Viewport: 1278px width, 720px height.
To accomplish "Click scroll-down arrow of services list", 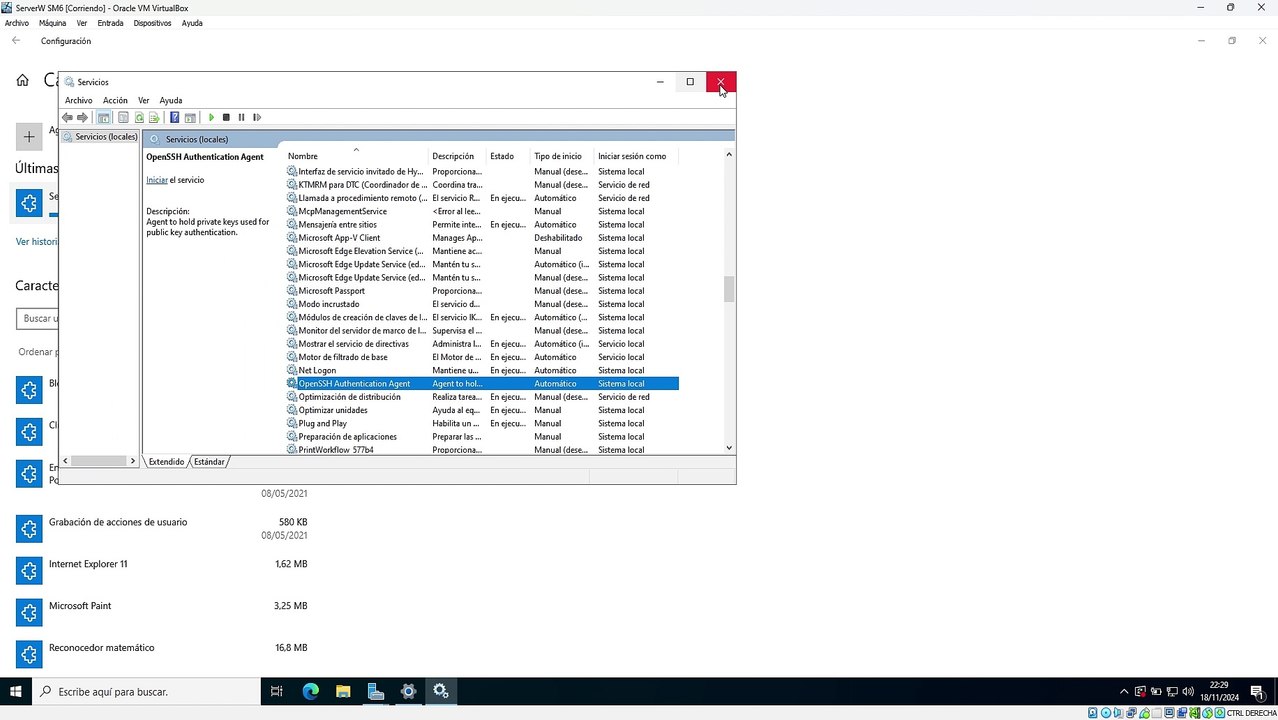I will pyautogui.click(x=729, y=448).
